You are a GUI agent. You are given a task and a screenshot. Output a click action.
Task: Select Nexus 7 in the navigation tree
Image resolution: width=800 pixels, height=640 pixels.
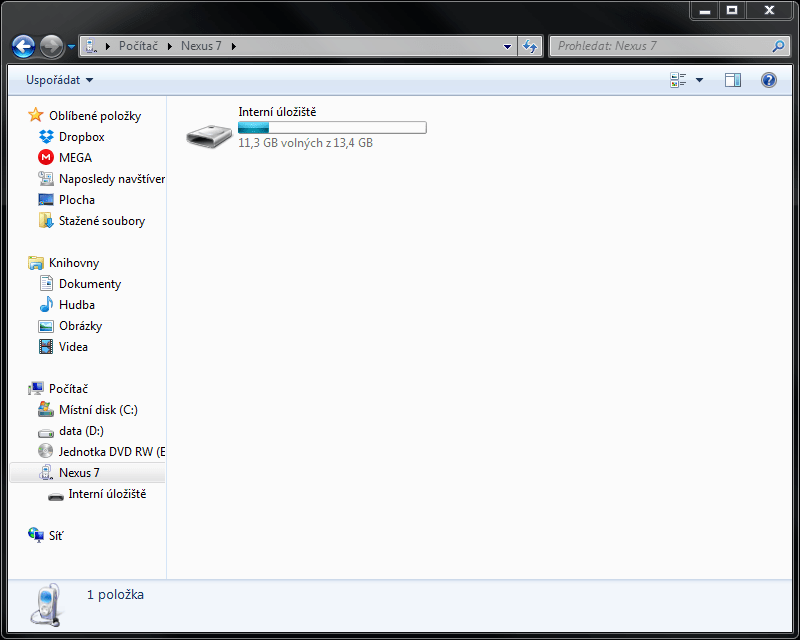pyautogui.click(x=79, y=473)
